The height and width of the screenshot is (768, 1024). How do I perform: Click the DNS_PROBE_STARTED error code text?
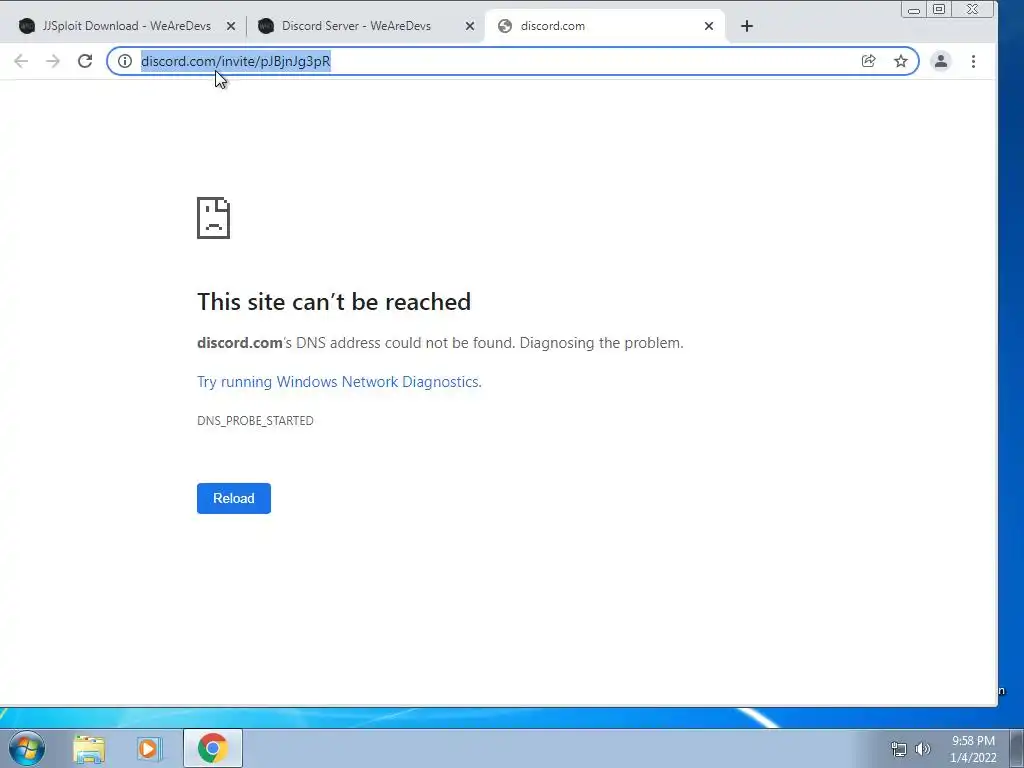[x=255, y=421]
